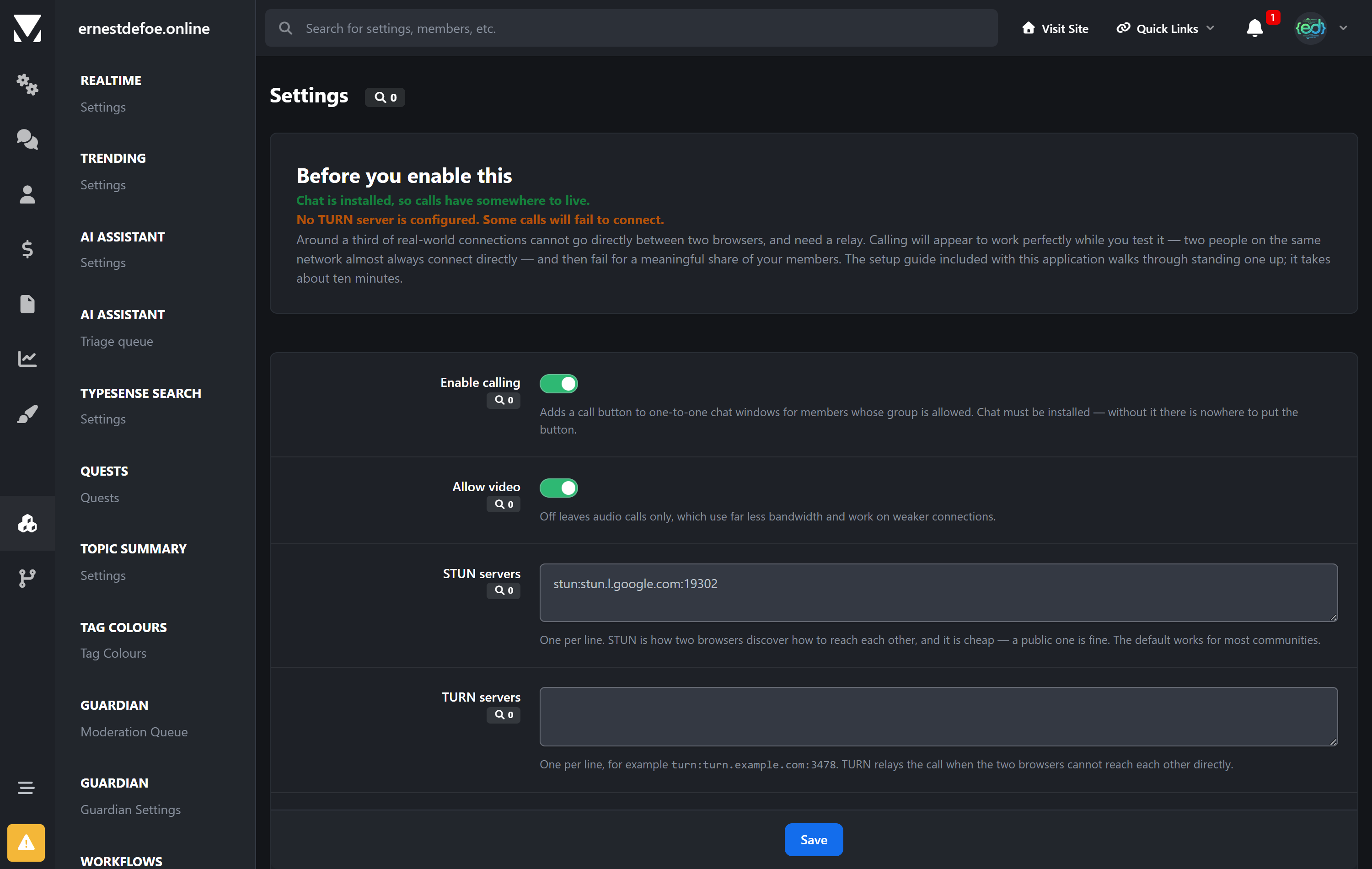
Task: Open Trending Settings in sidebar
Action: coord(103,185)
